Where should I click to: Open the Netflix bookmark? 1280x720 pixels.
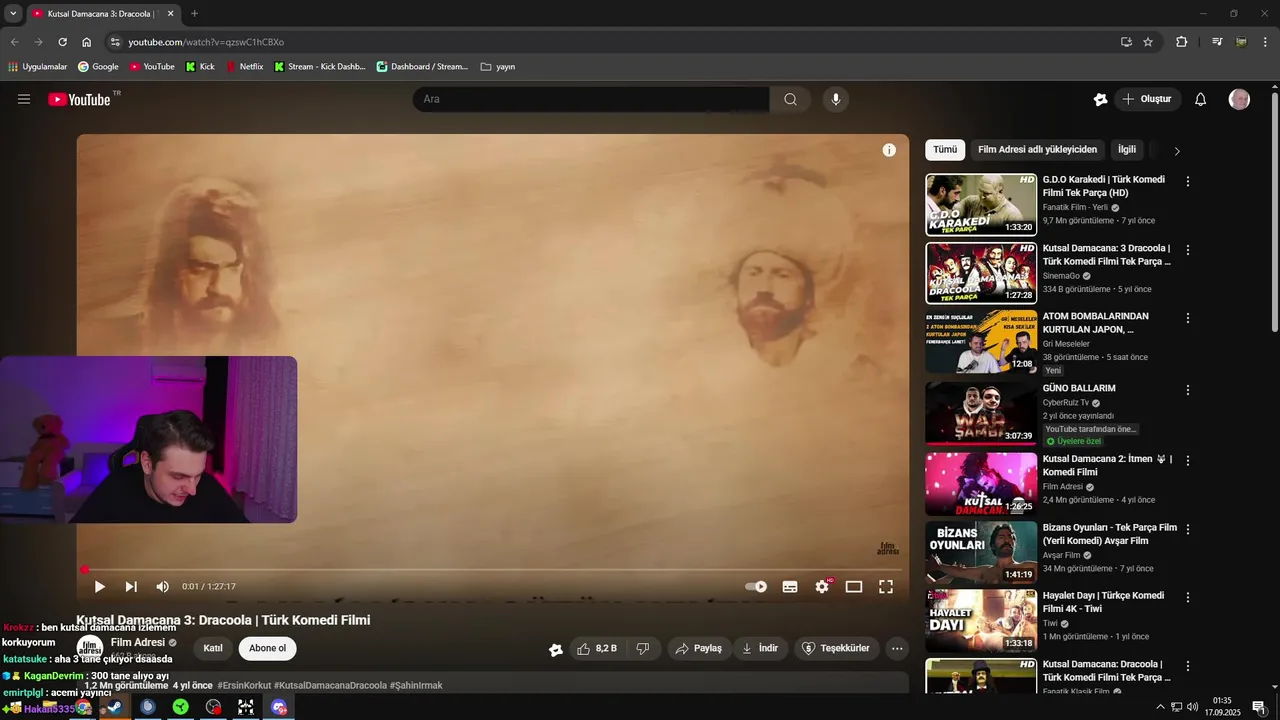click(244, 67)
